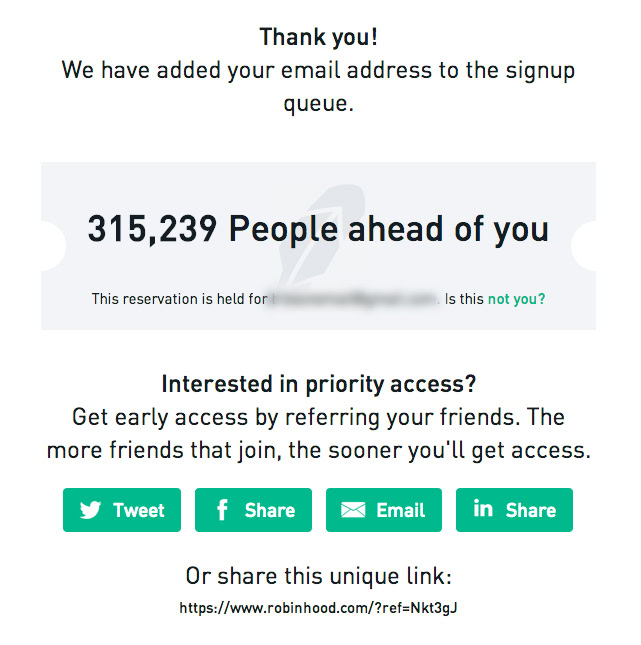Viewport: 641px width, 645px height.
Task: Click the 'Get early access by referring' paragraph
Action: tap(319, 434)
